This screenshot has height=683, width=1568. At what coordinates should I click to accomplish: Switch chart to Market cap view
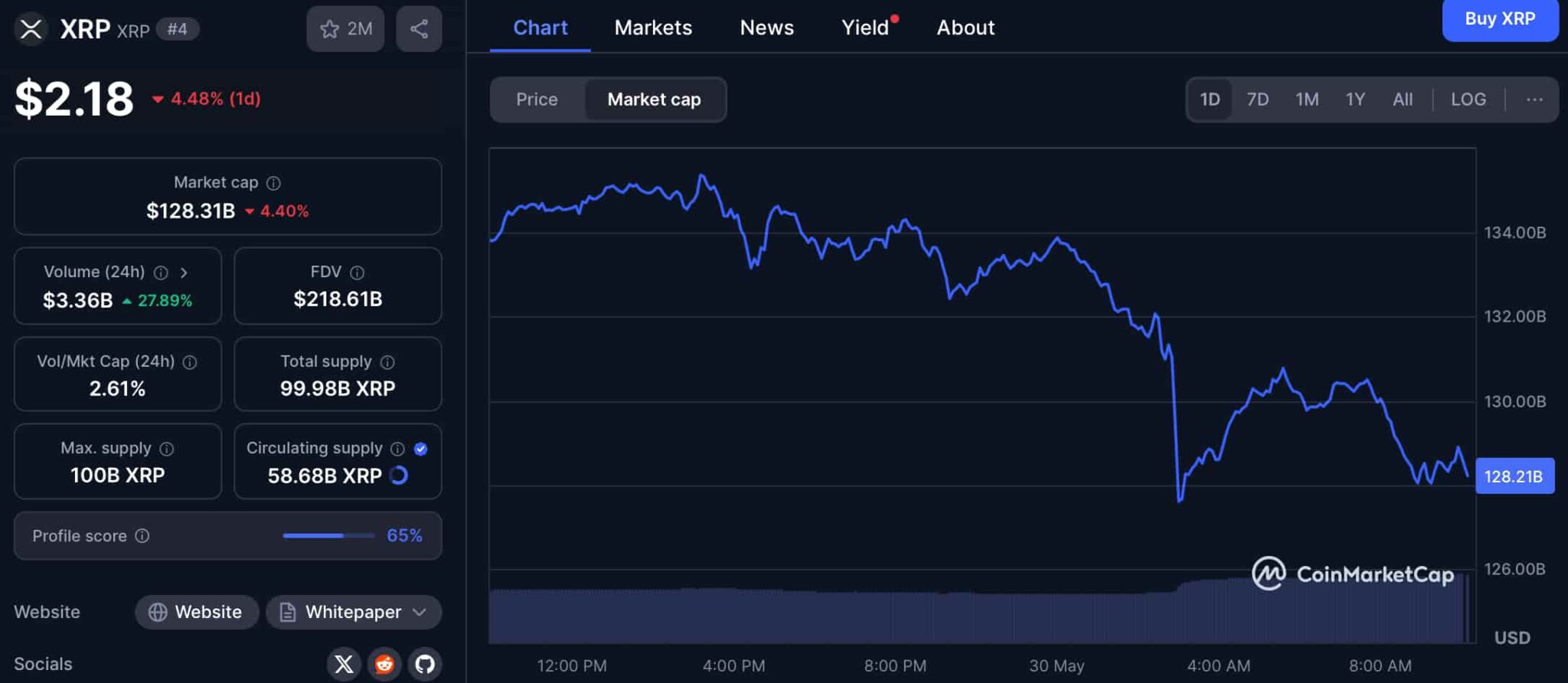654,100
